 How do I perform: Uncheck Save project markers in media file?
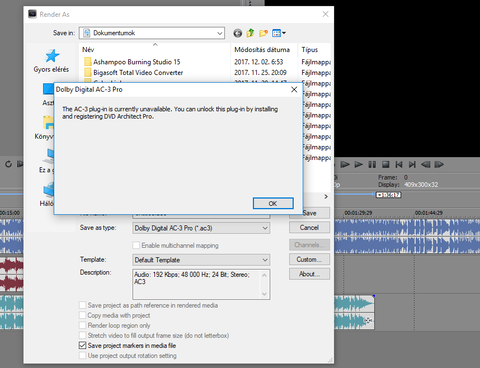point(82,345)
